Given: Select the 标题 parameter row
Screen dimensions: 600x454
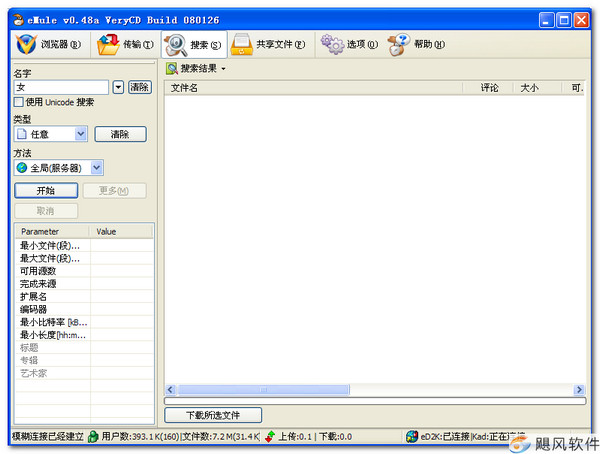Looking at the screenshot, I should click(84, 348).
